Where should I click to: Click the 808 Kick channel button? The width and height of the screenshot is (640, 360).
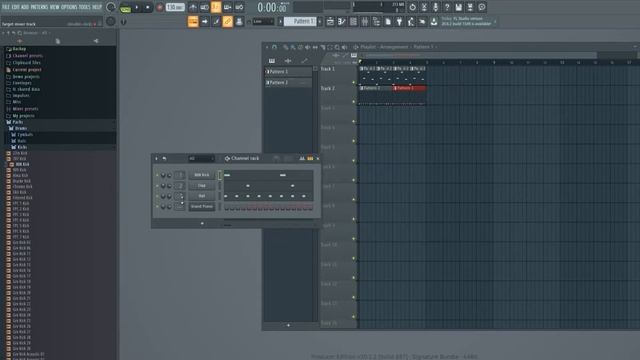pyautogui.click(x=202, y=175)
